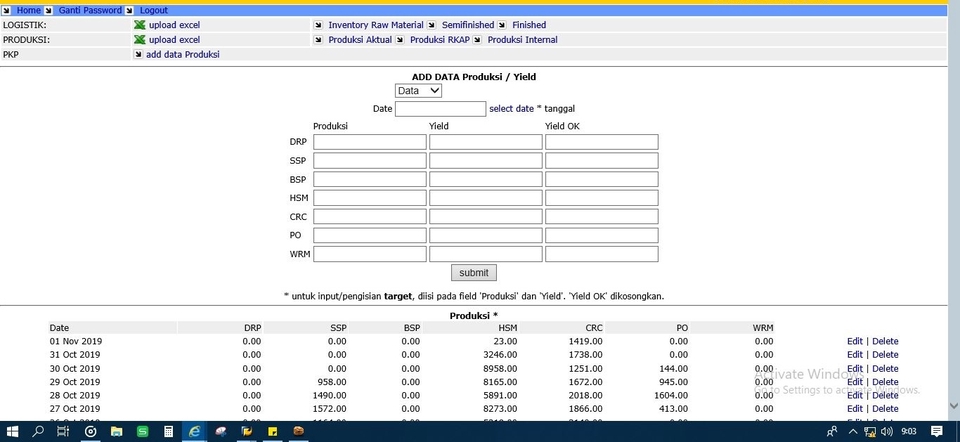Open Produksi Internal page

point(522,40)
